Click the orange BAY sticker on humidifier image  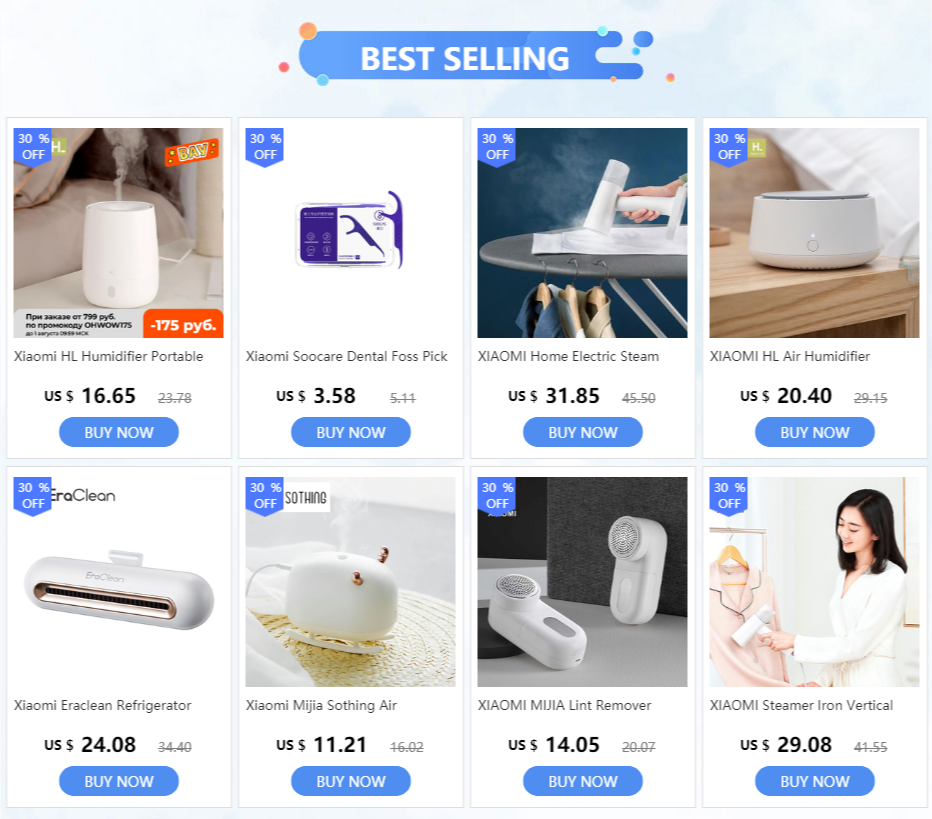point(192,152)
